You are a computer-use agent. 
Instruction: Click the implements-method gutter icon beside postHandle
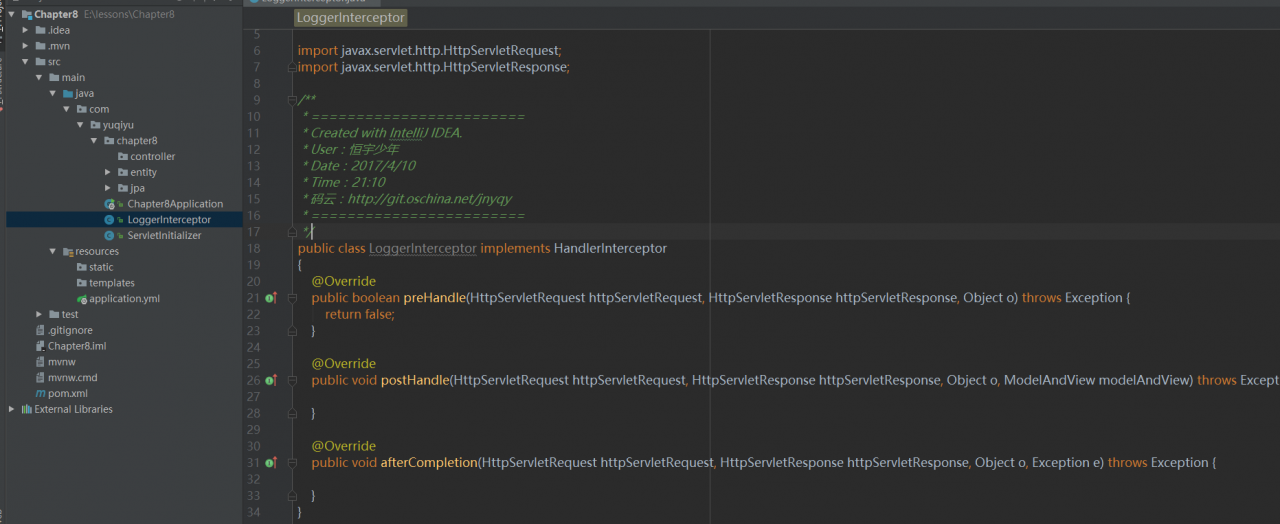[270, 380]
